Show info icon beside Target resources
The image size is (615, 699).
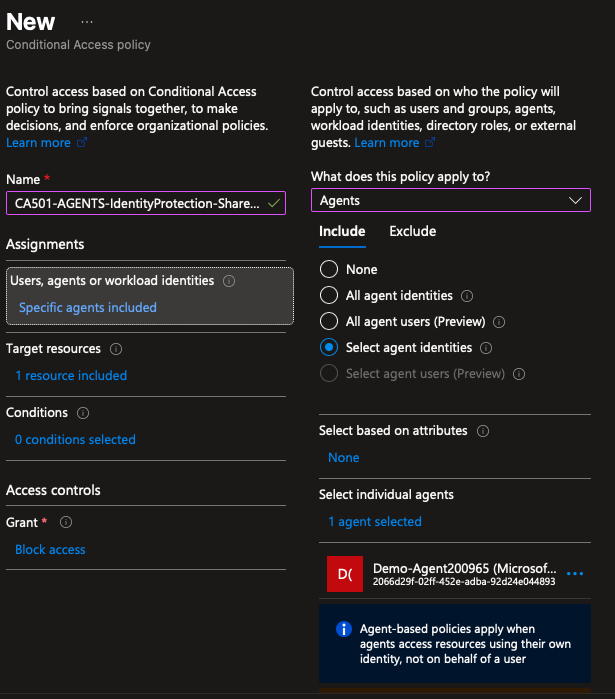116,349
